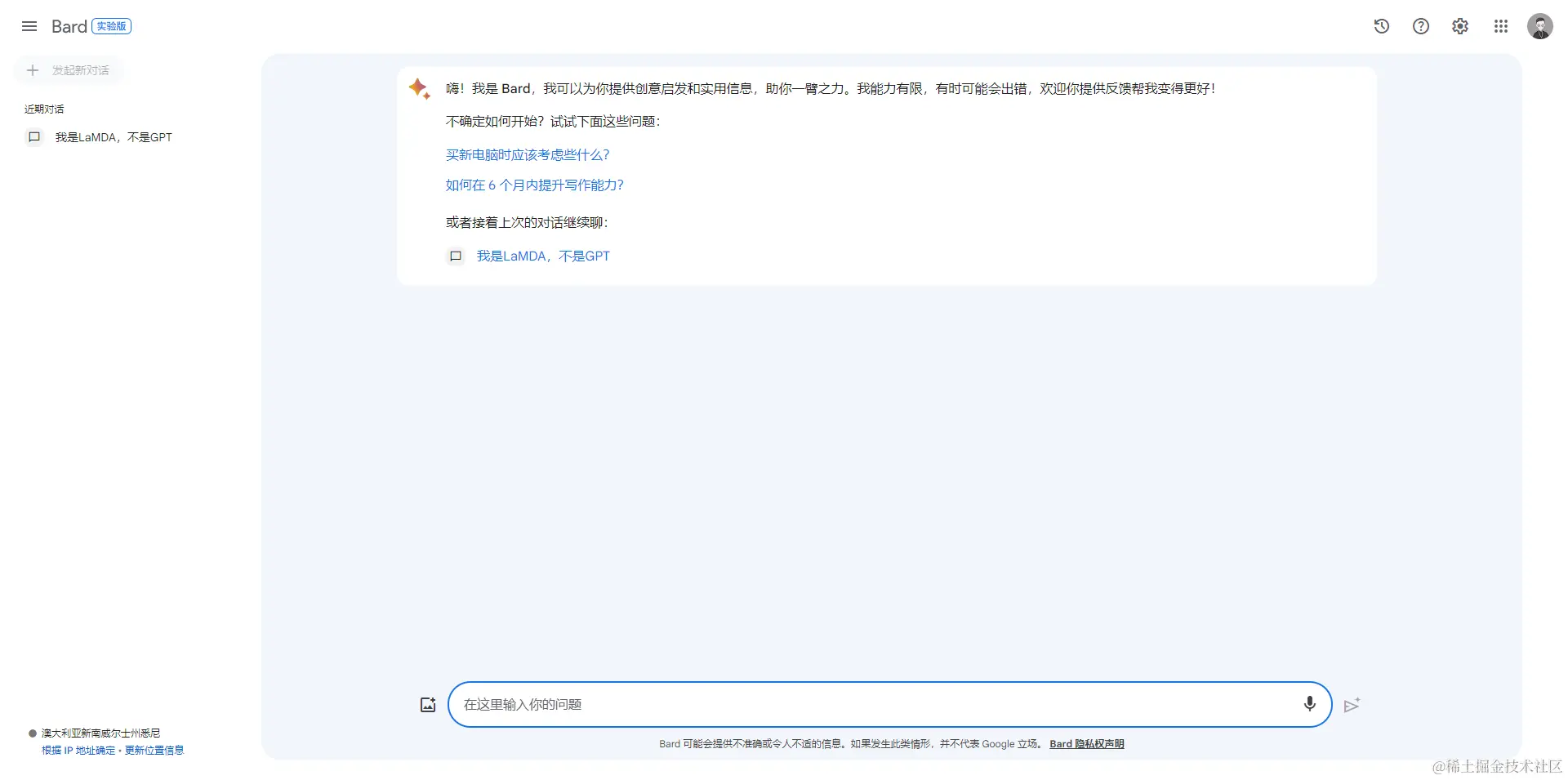
Task: Click text 不确定如何开始？试试下面这些问题：
Action: [553, 122]
